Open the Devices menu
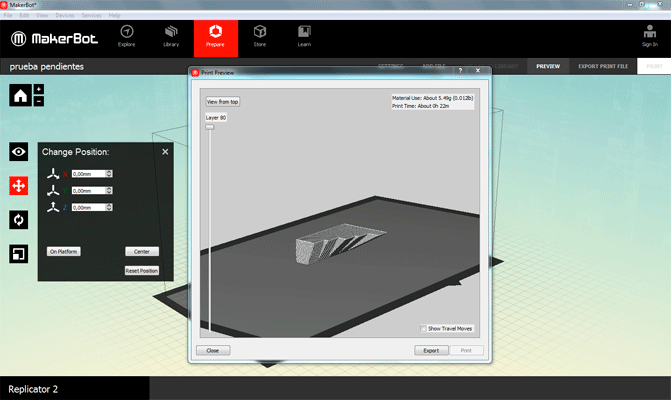The image size is (671, 400). click(x=65, y=15)
